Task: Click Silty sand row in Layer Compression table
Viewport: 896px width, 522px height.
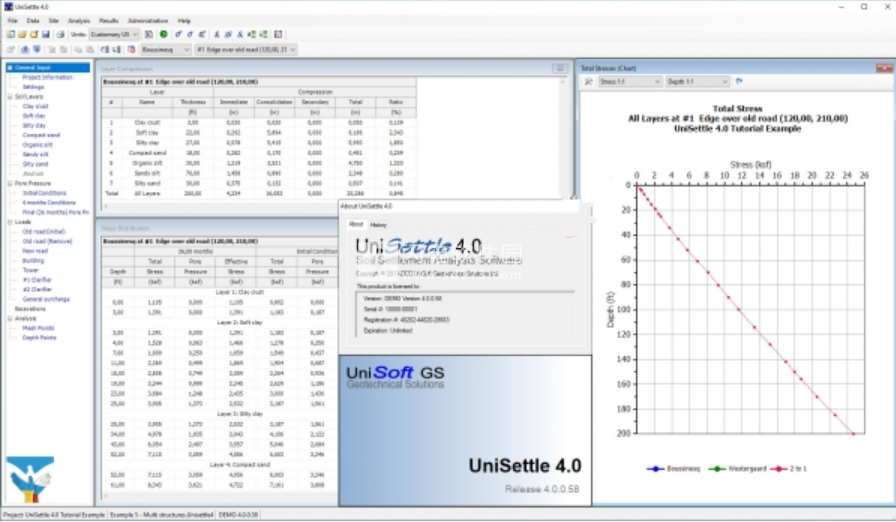Action: point(259,183)
